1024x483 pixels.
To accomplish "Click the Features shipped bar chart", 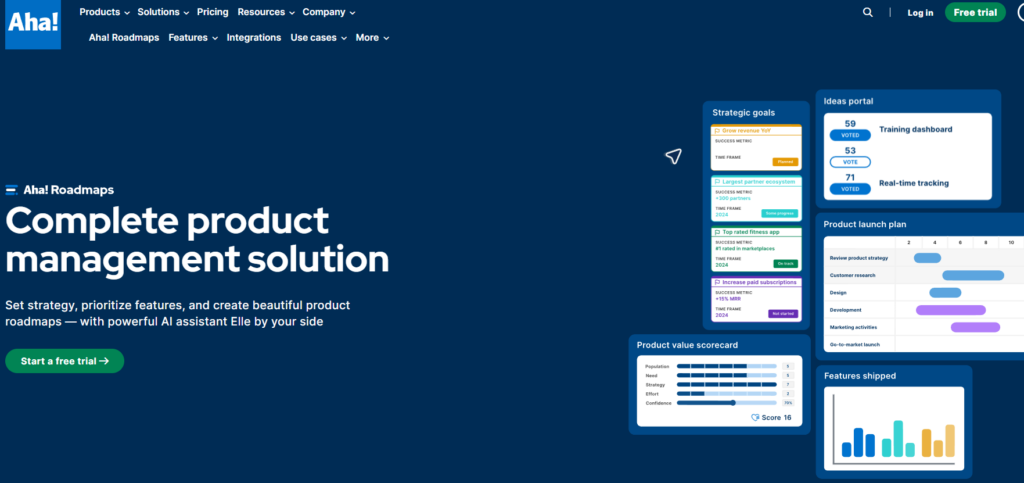I will [893, 428].
